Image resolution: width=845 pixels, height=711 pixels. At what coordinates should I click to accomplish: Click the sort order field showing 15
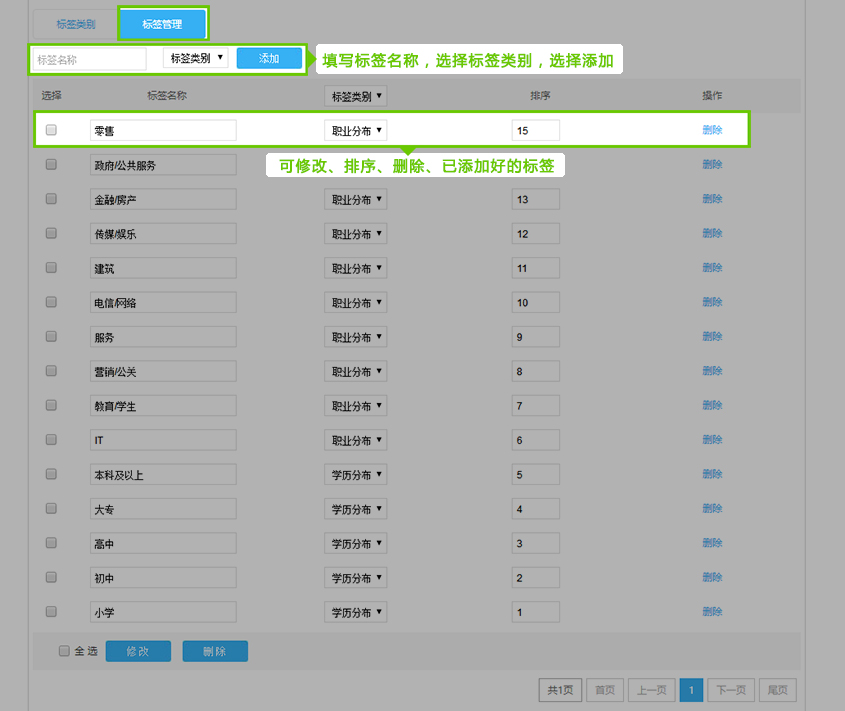click(535, 130)
